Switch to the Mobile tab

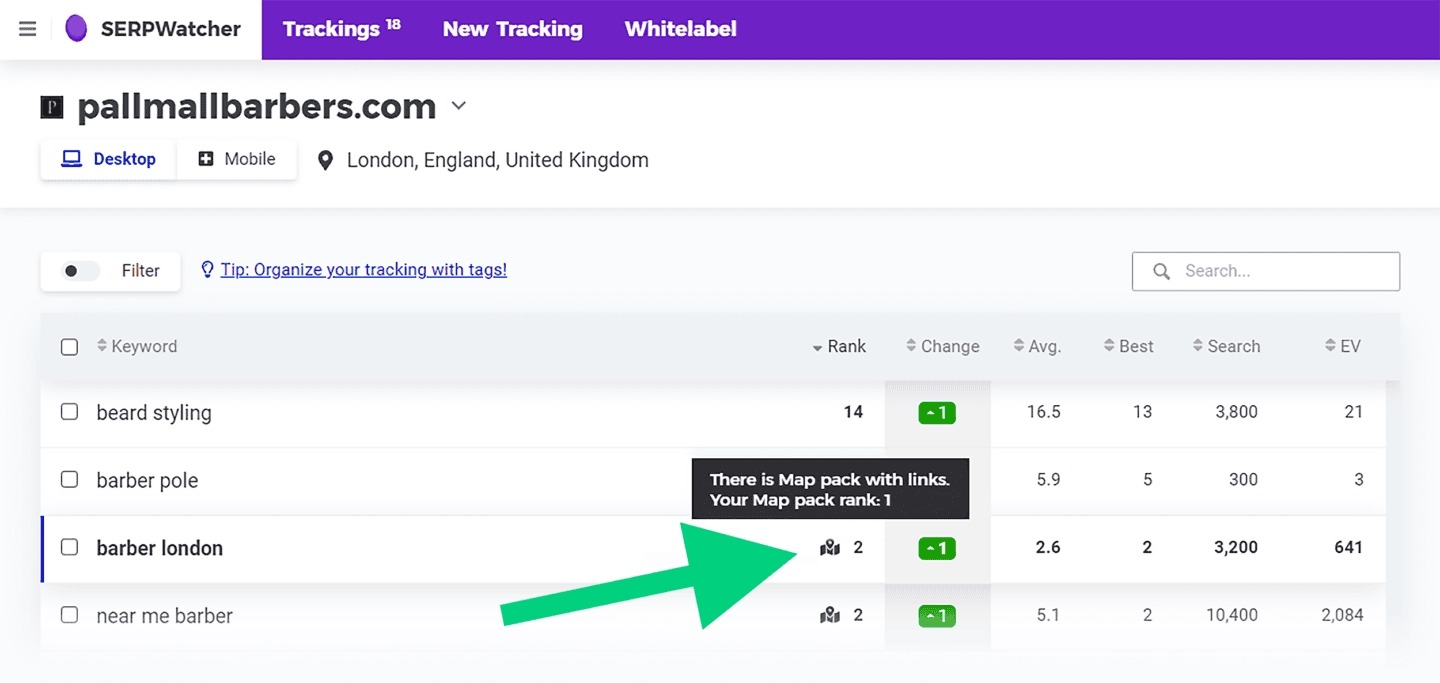(237, 158)
